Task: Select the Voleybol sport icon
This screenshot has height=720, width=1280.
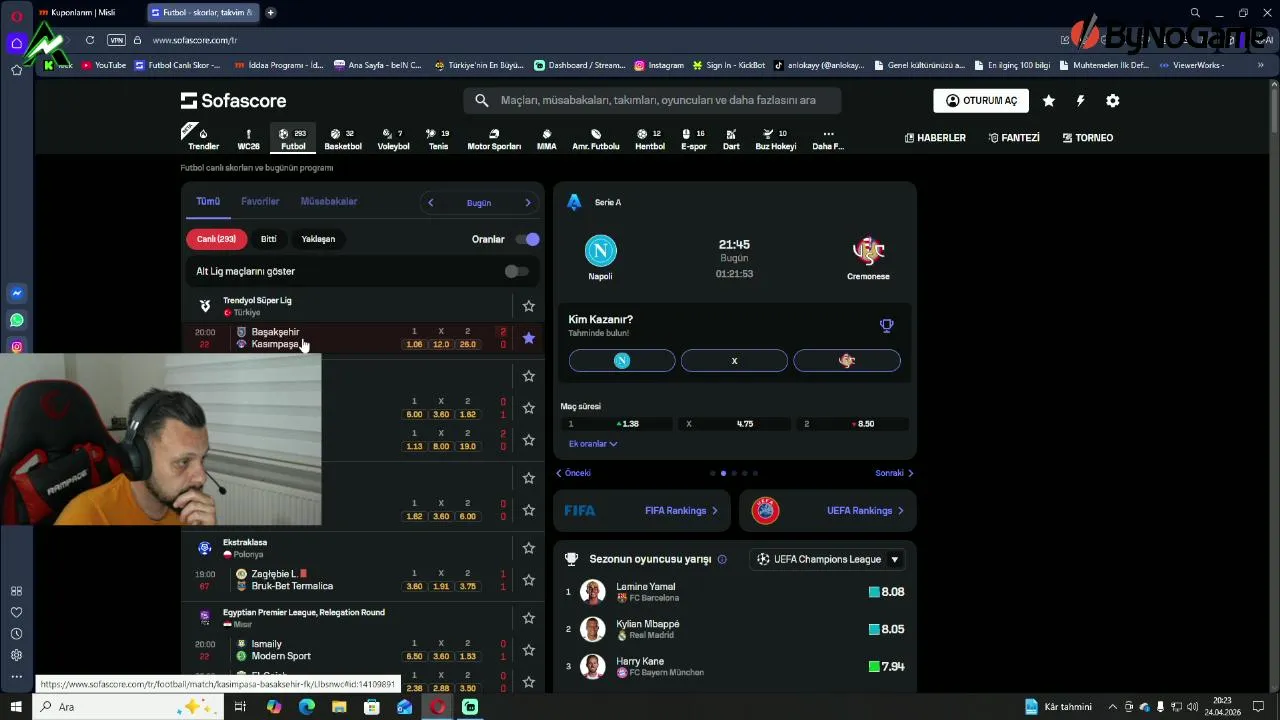Action: click(x=393, y=139)
